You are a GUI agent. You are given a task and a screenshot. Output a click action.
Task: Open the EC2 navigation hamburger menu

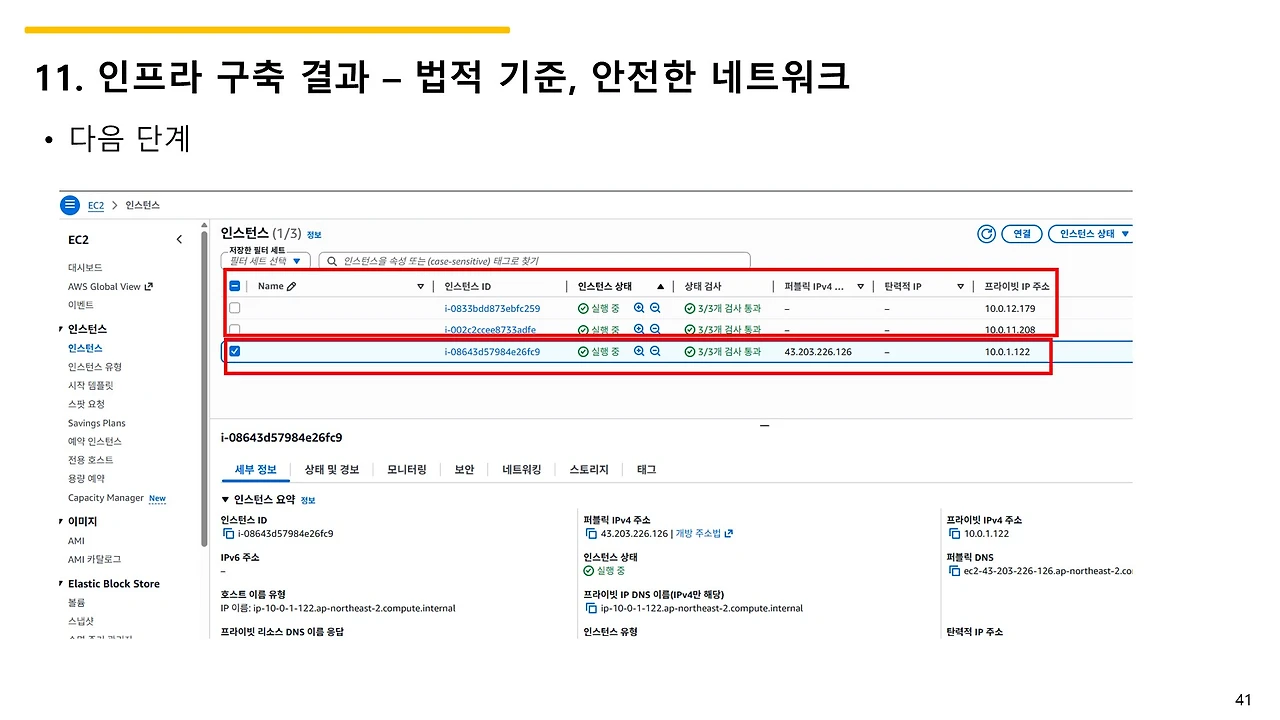69,205
